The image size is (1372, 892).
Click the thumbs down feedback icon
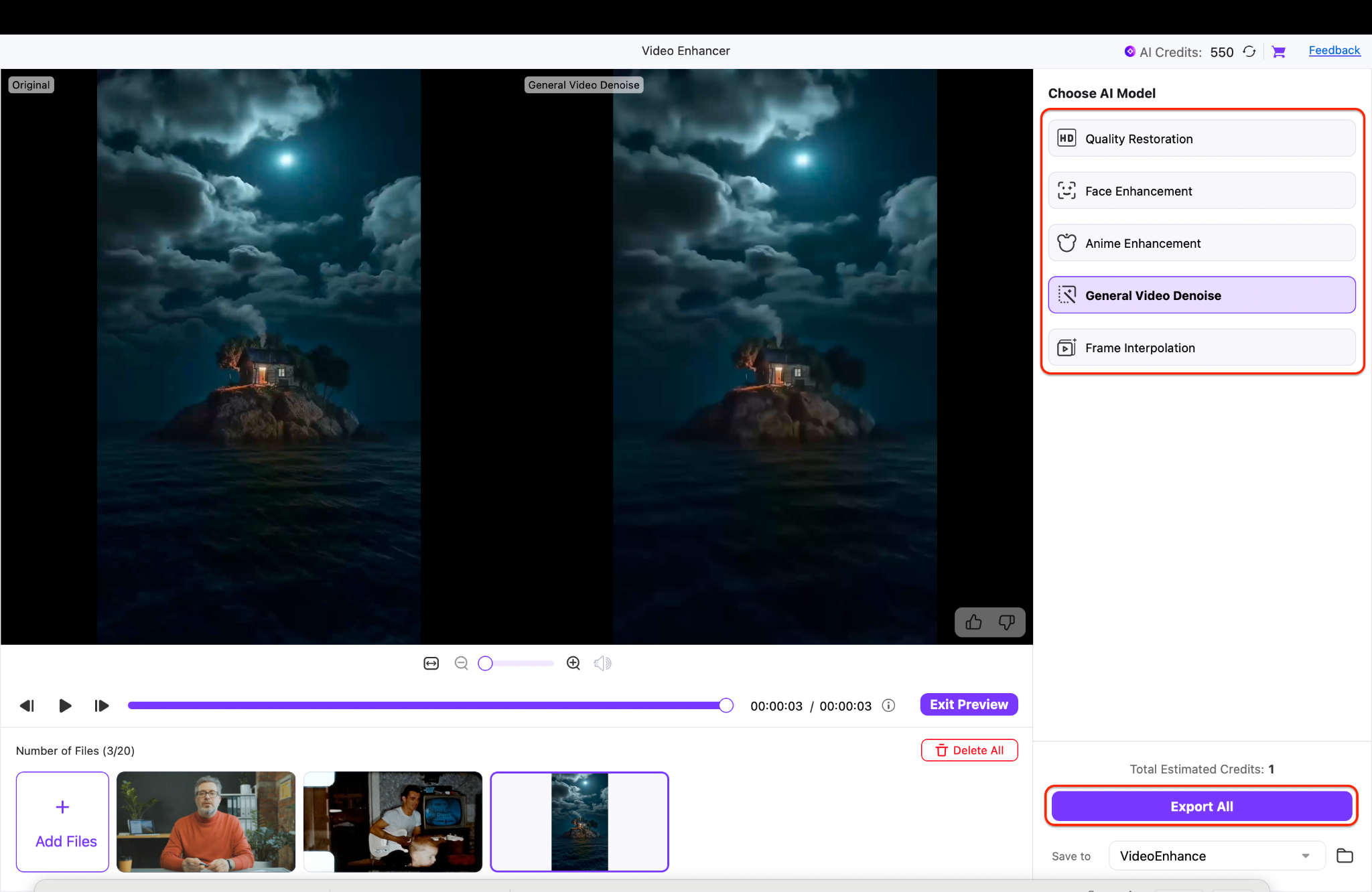(x=1006, y=622)
